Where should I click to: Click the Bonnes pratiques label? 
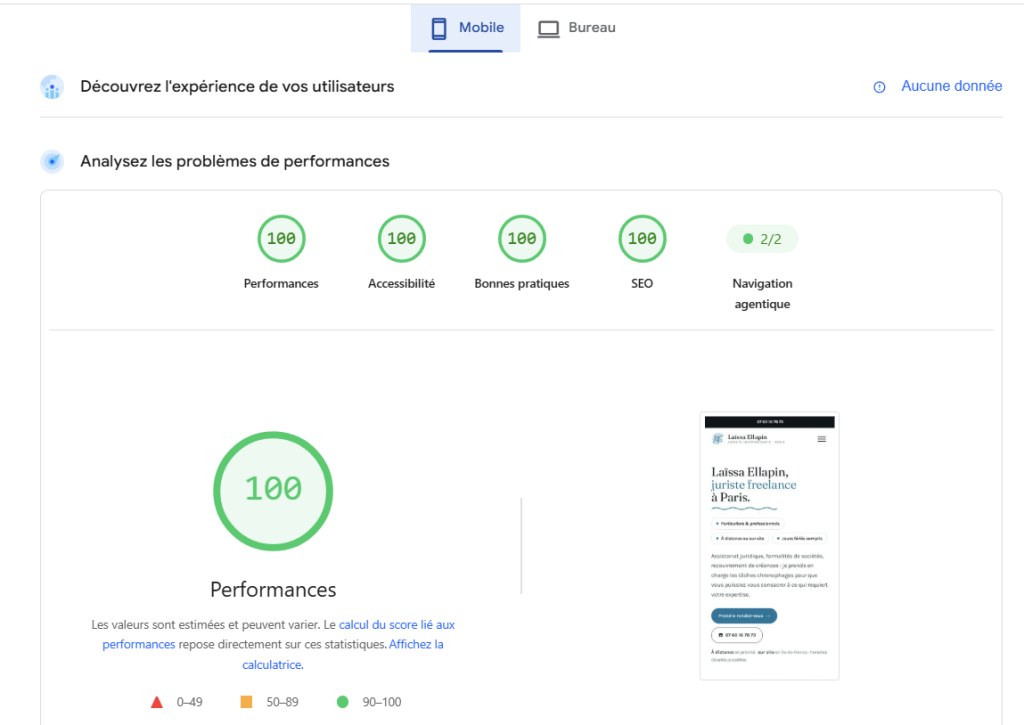[x=522, y=283]
